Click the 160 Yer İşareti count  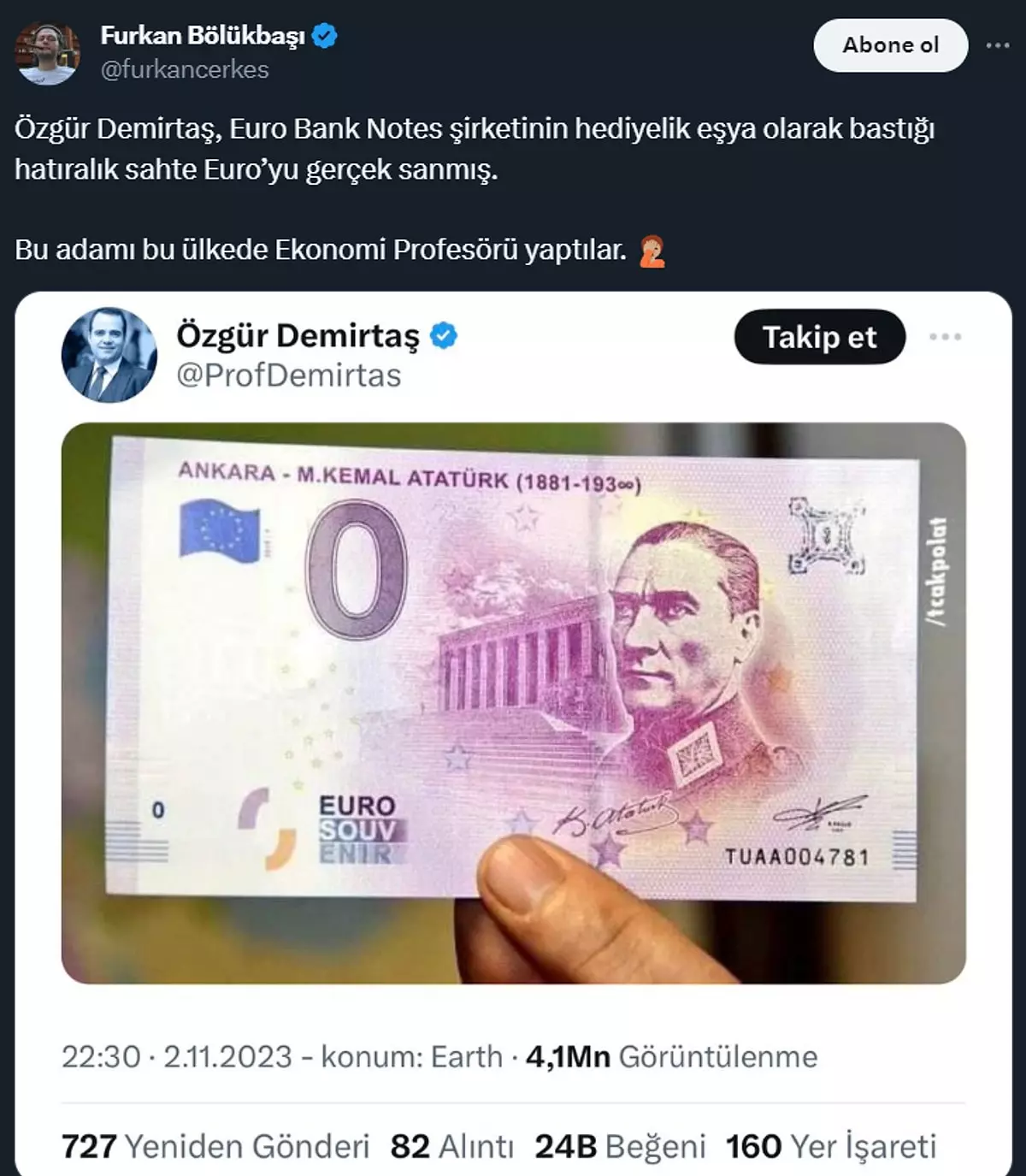[831, 1146]
